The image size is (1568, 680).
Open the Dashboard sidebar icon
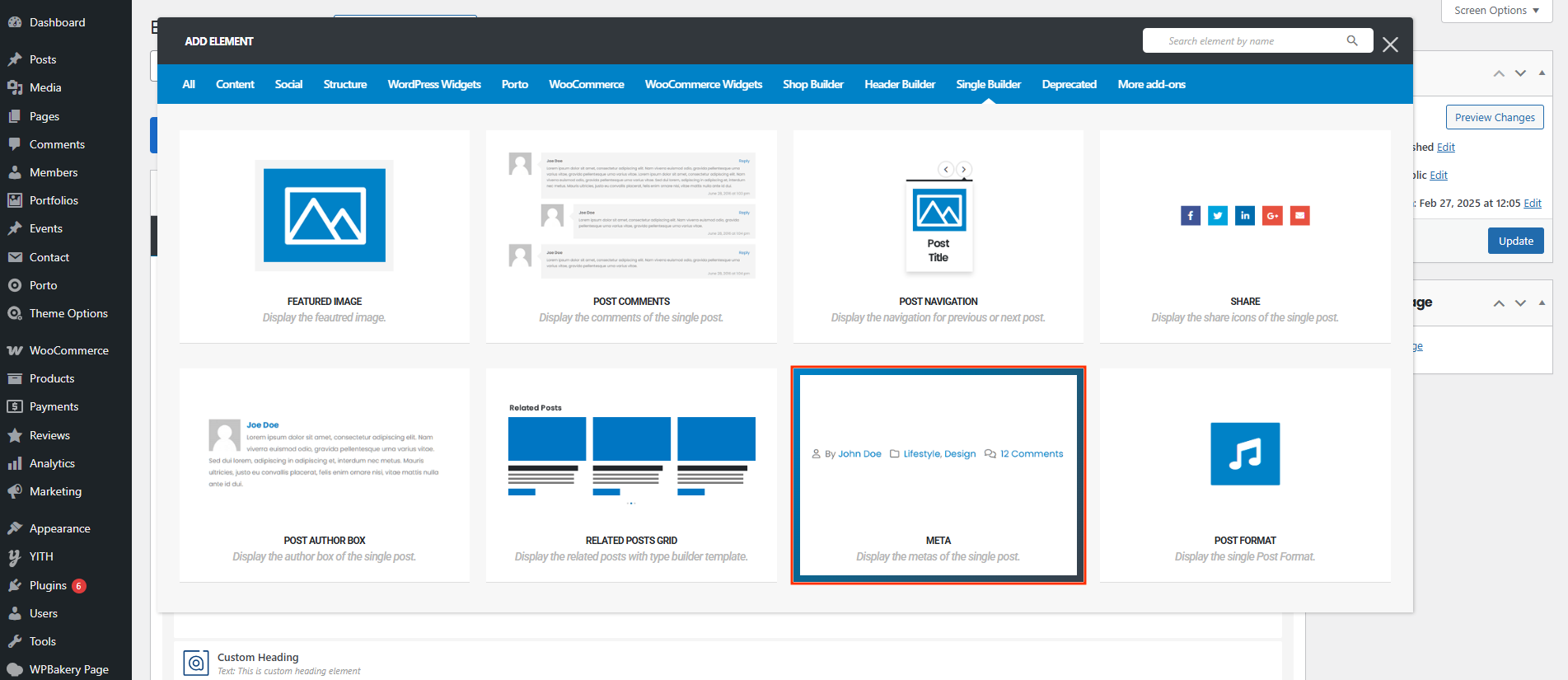coord(15,22)
